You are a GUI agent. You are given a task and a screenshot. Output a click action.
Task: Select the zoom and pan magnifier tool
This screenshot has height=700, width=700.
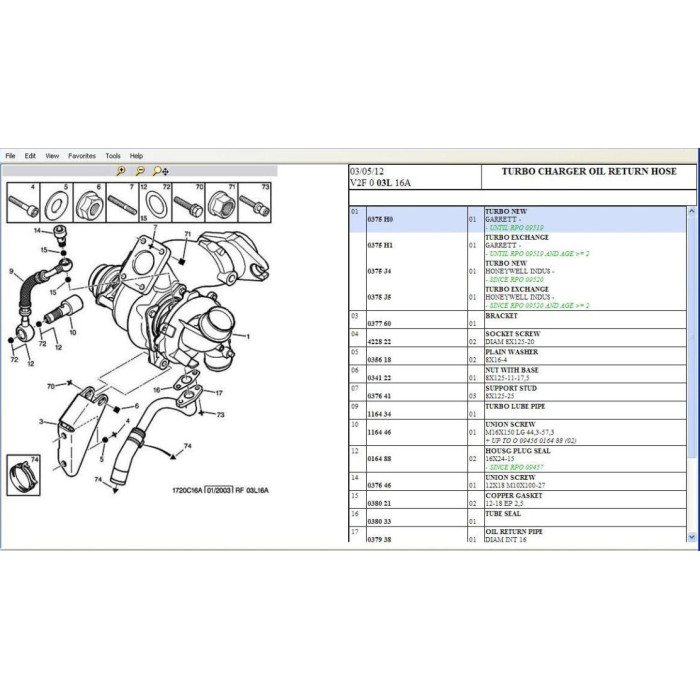[x=160, y=171]
